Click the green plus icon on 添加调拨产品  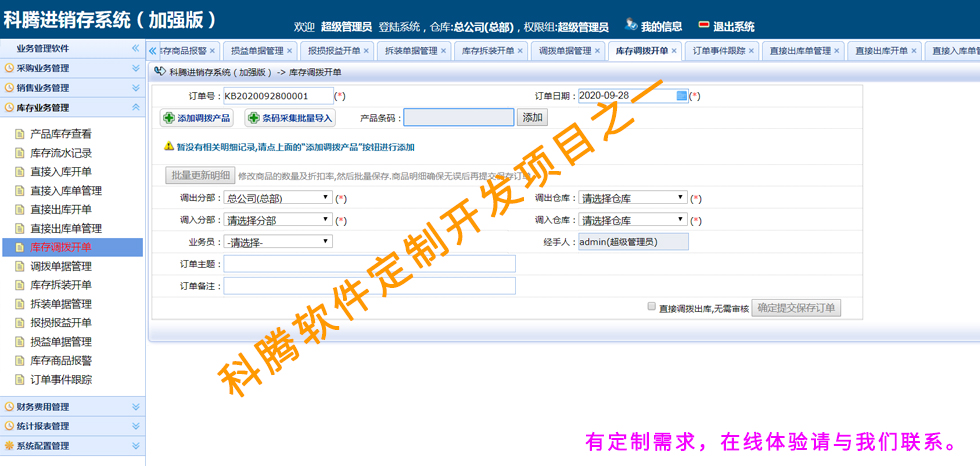coord(169,117)
